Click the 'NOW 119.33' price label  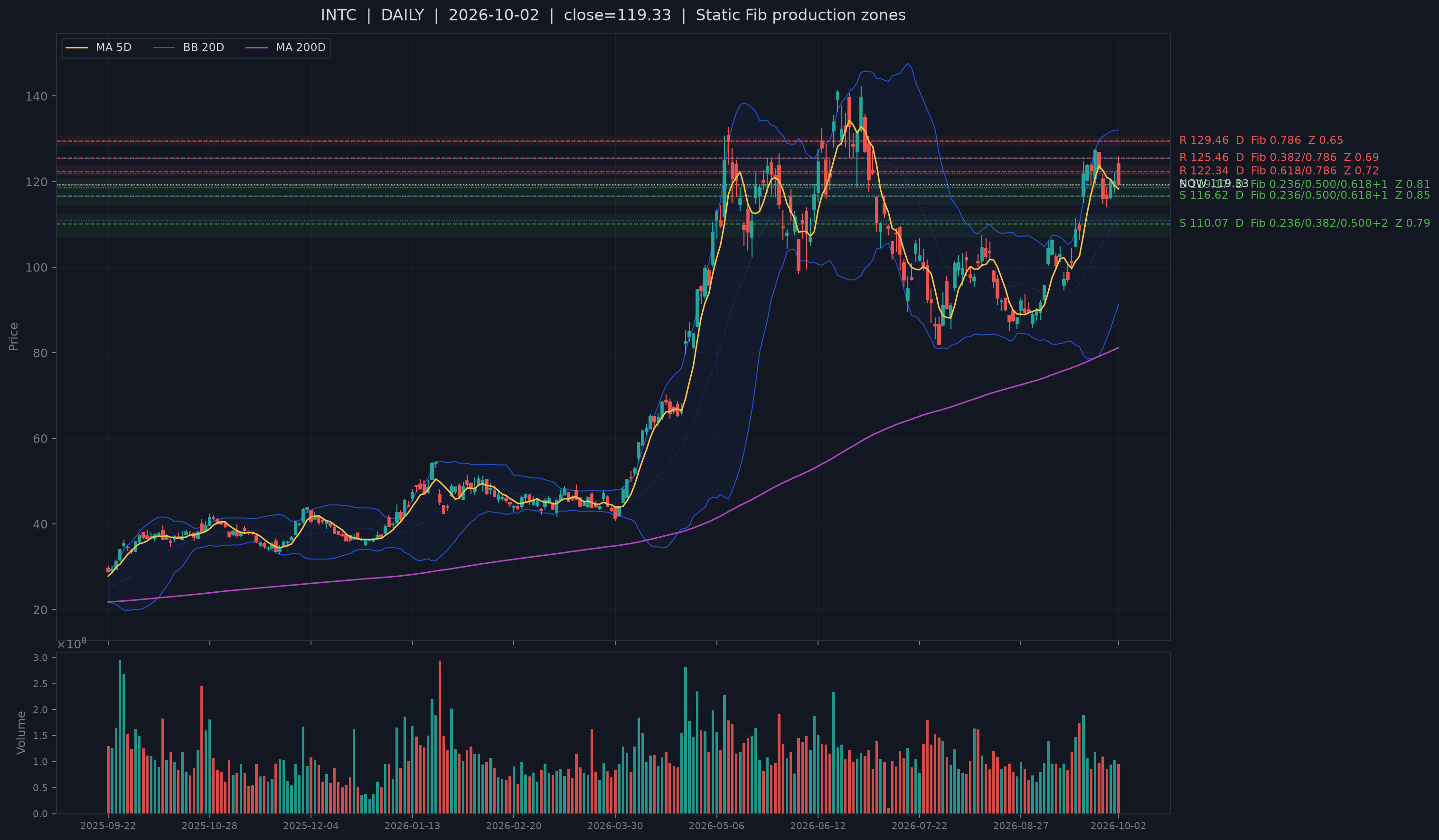click(1213, 184)
